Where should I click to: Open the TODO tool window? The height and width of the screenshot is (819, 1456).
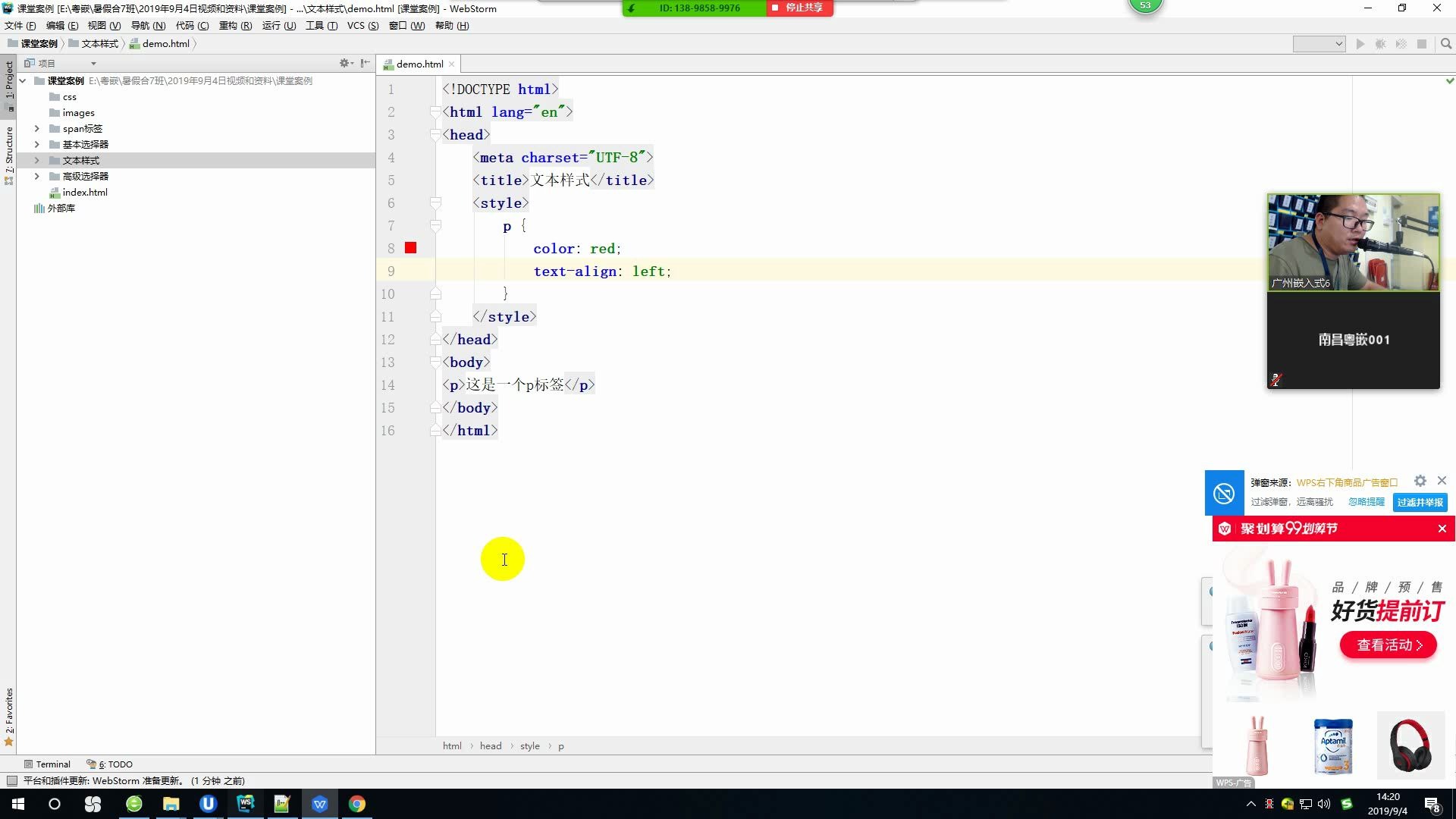click(110, 764)
